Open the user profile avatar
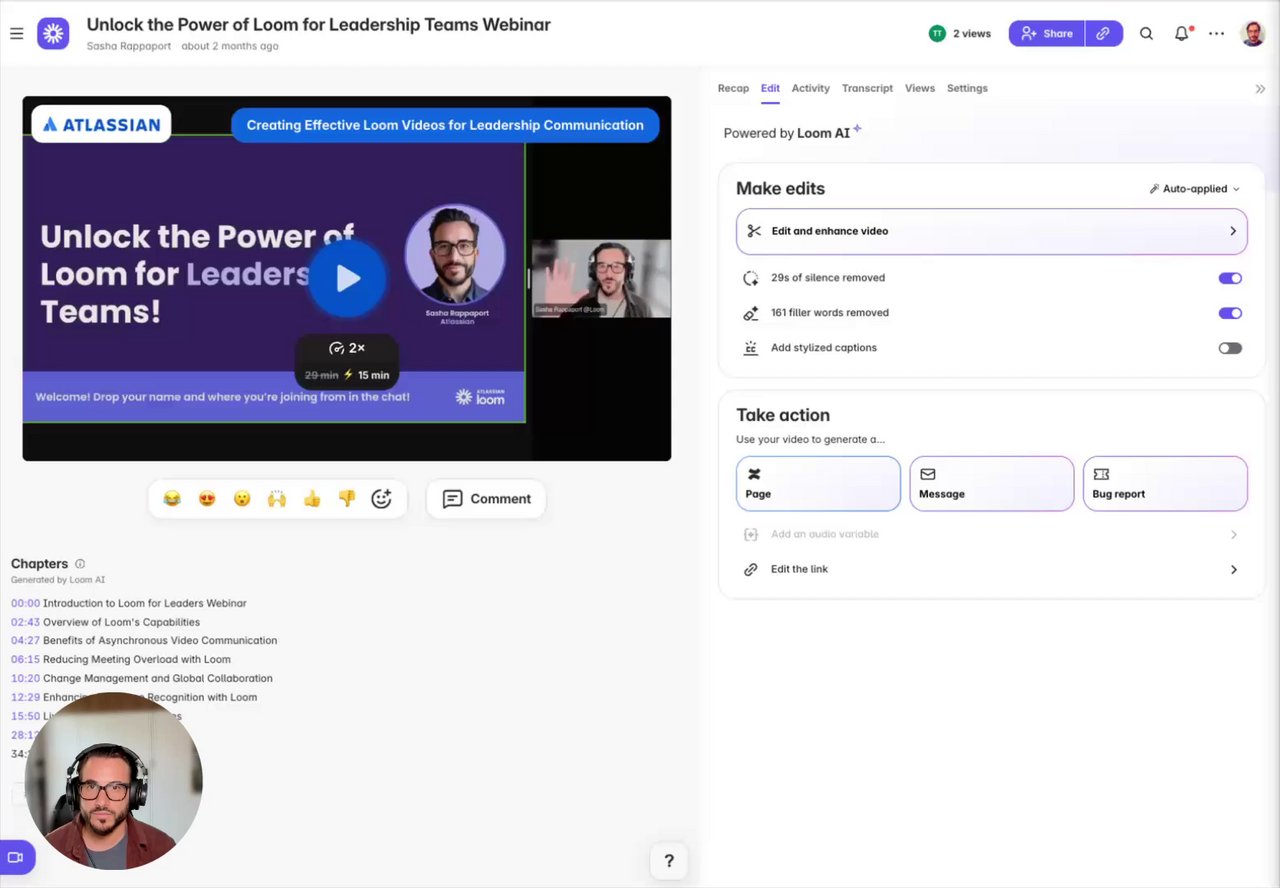Screen dimensions: 1280x888 coord(1253,33)
